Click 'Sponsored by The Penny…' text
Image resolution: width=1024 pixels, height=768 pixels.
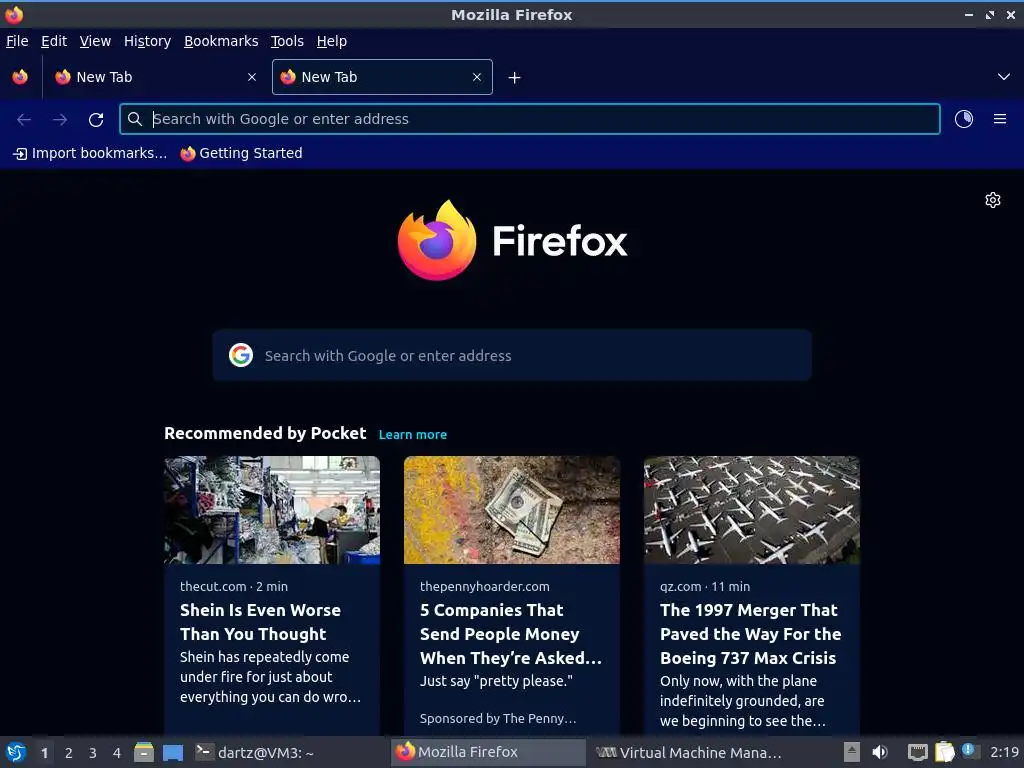click(498, 718)
